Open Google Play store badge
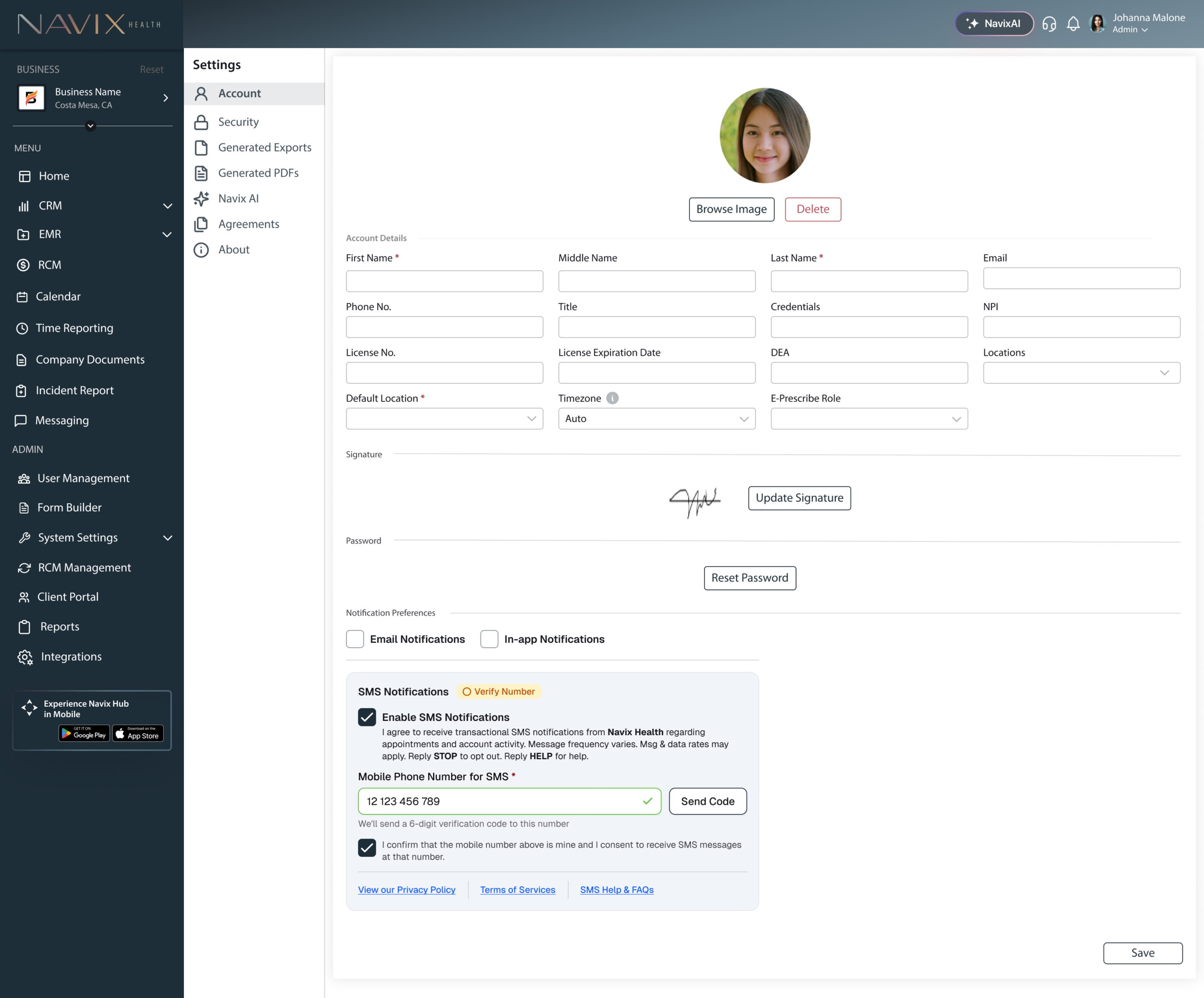 (x=84, y=734)
